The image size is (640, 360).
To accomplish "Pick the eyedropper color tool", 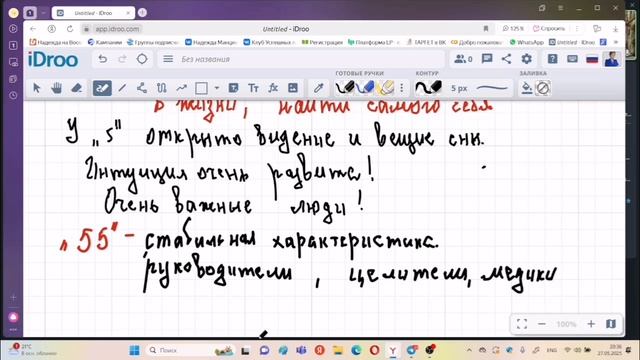I will pyautogui.click(x=318, y=88).
